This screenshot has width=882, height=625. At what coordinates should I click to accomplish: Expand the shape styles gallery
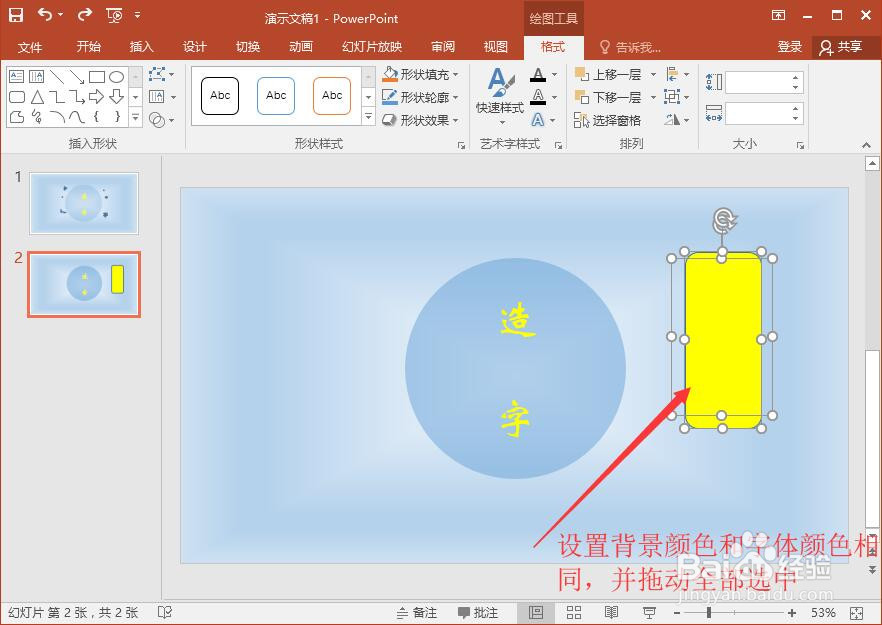[368, 117]
